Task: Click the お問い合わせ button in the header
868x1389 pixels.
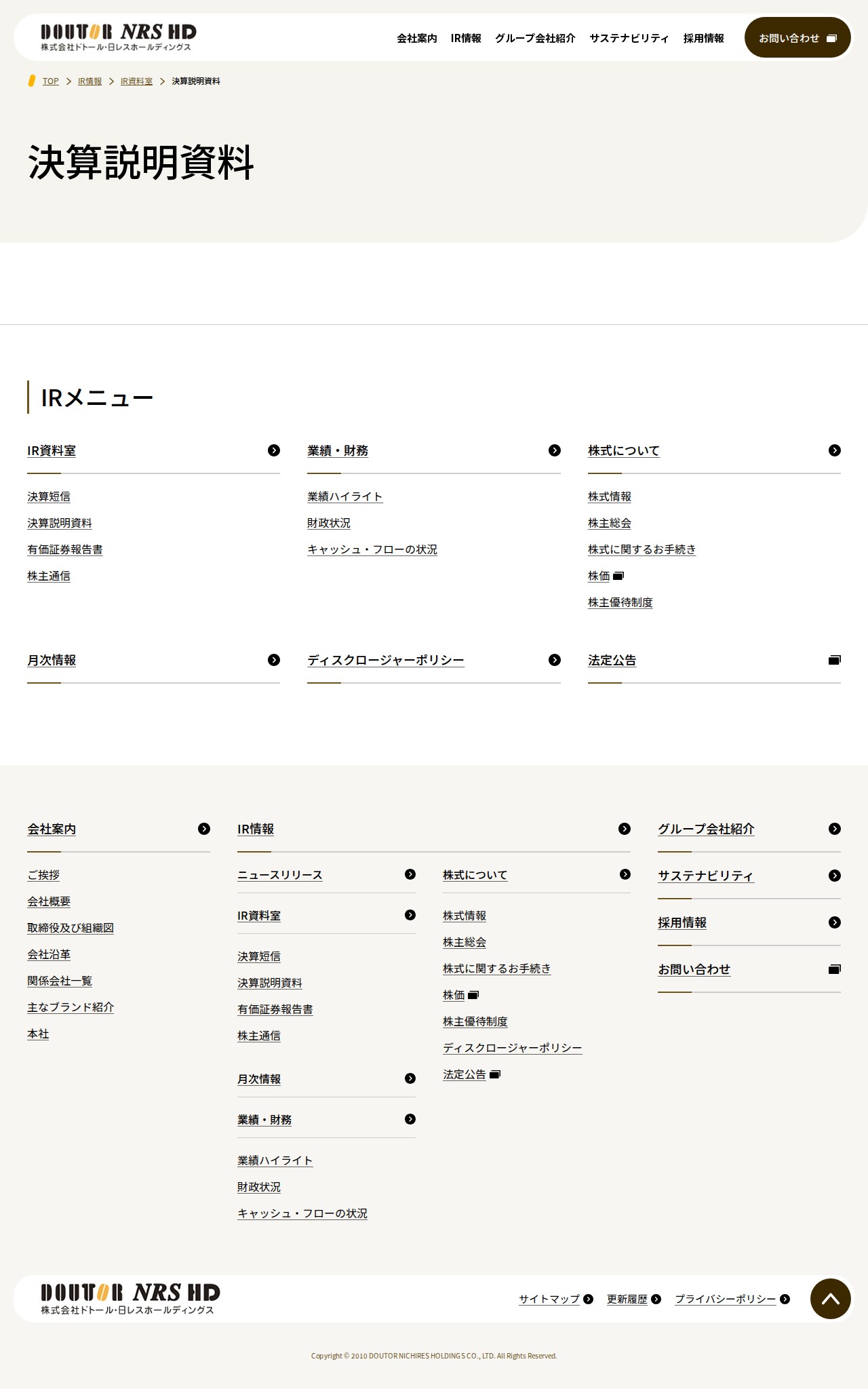Action: (x=797, y=37)
